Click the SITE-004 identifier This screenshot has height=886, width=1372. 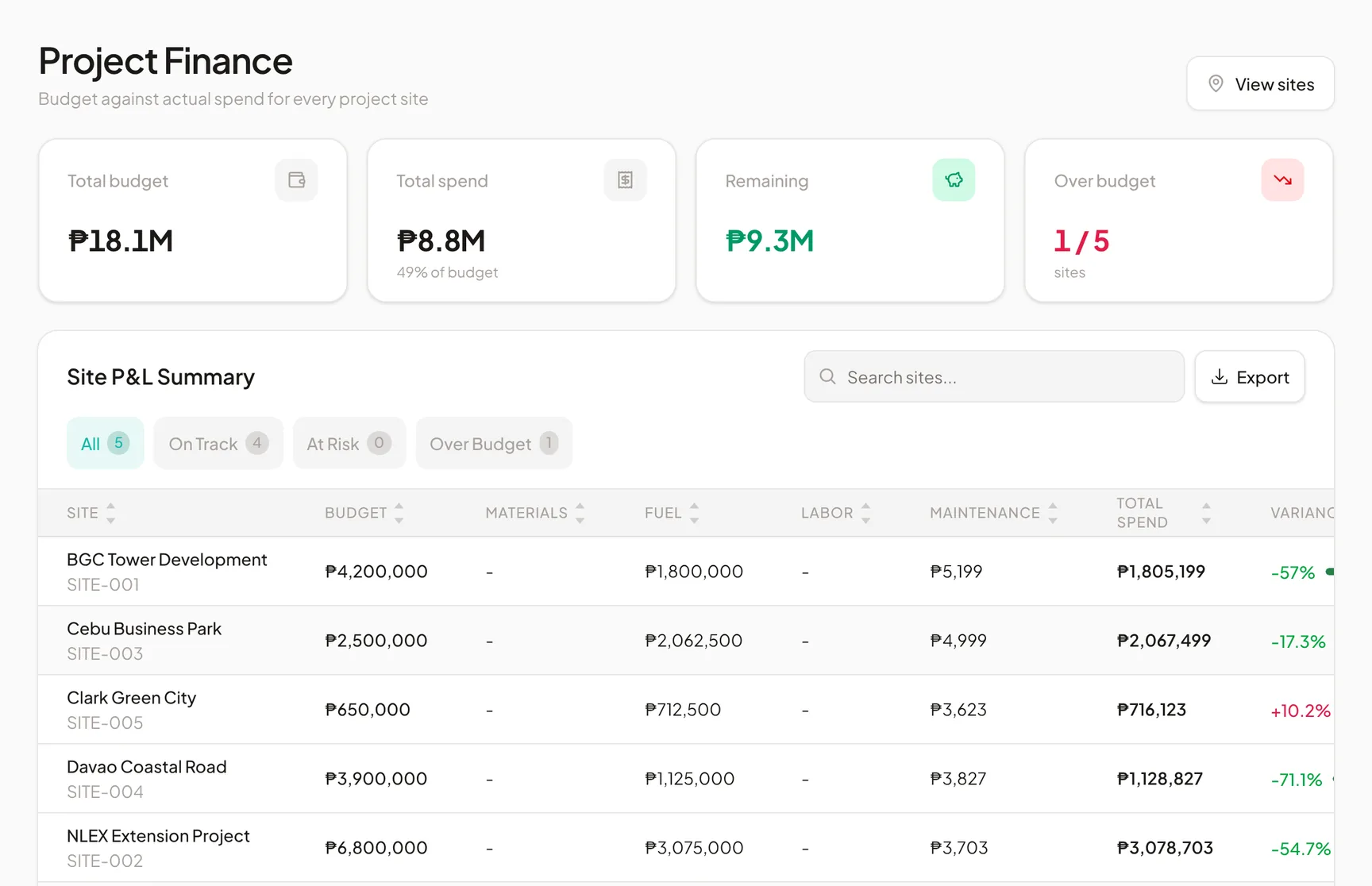105,792
